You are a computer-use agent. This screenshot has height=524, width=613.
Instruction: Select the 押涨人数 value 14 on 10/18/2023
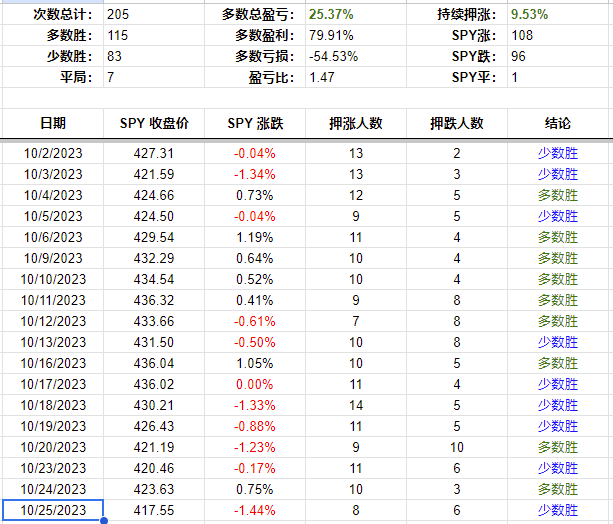356,405
